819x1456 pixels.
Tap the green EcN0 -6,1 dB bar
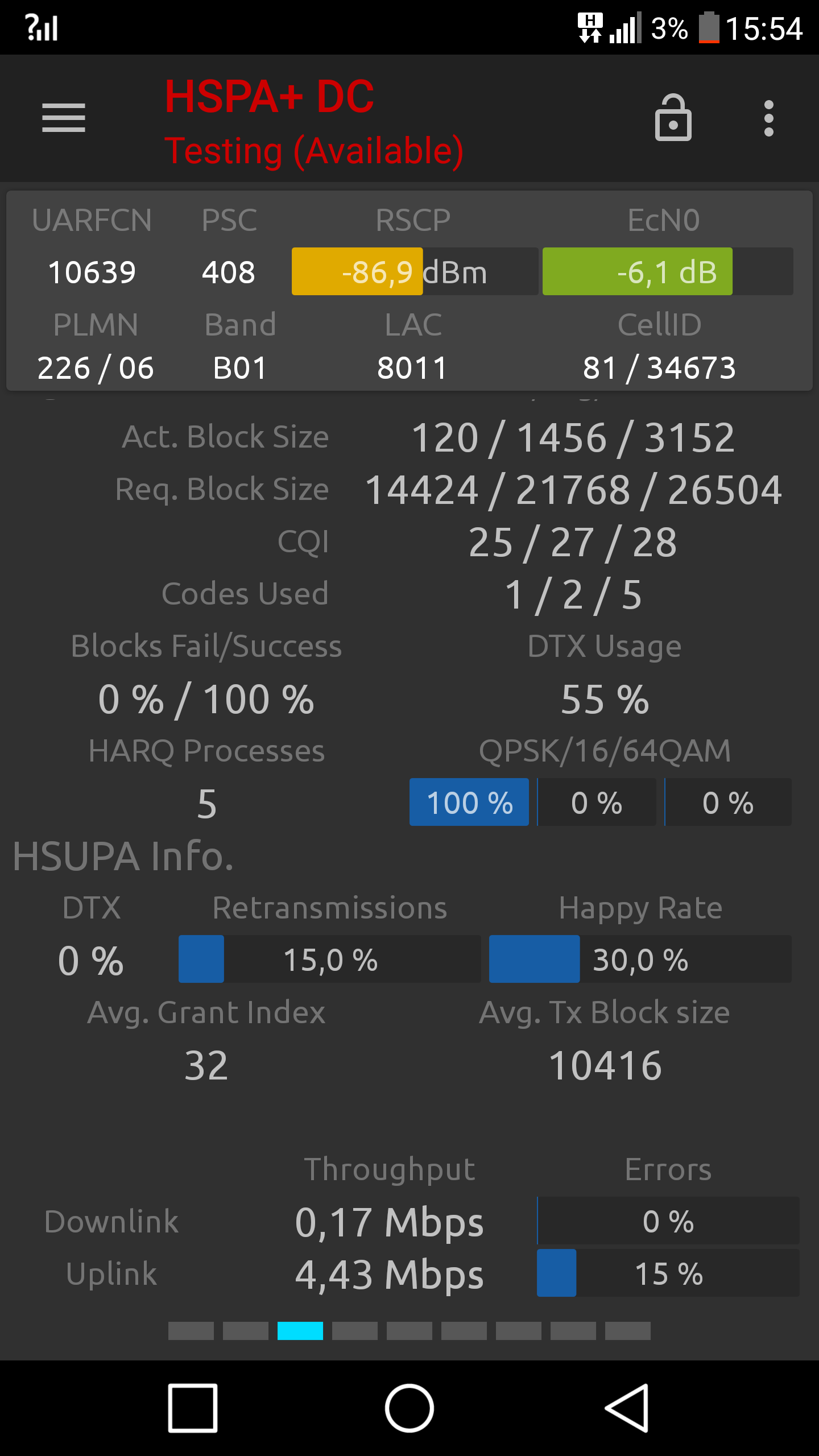668,271
